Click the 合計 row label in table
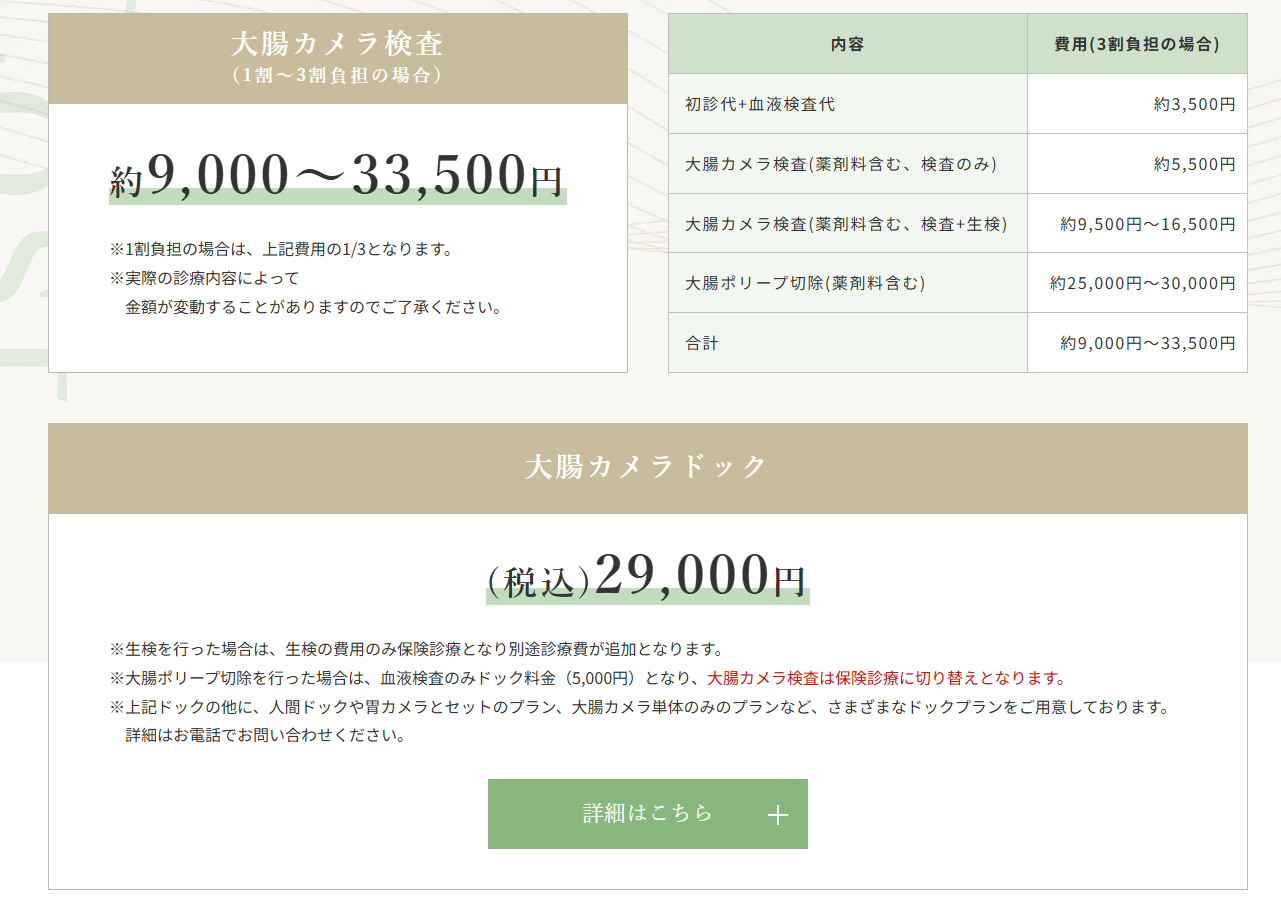Screen dimensions: 1281x915 click(x=702, y=343)
